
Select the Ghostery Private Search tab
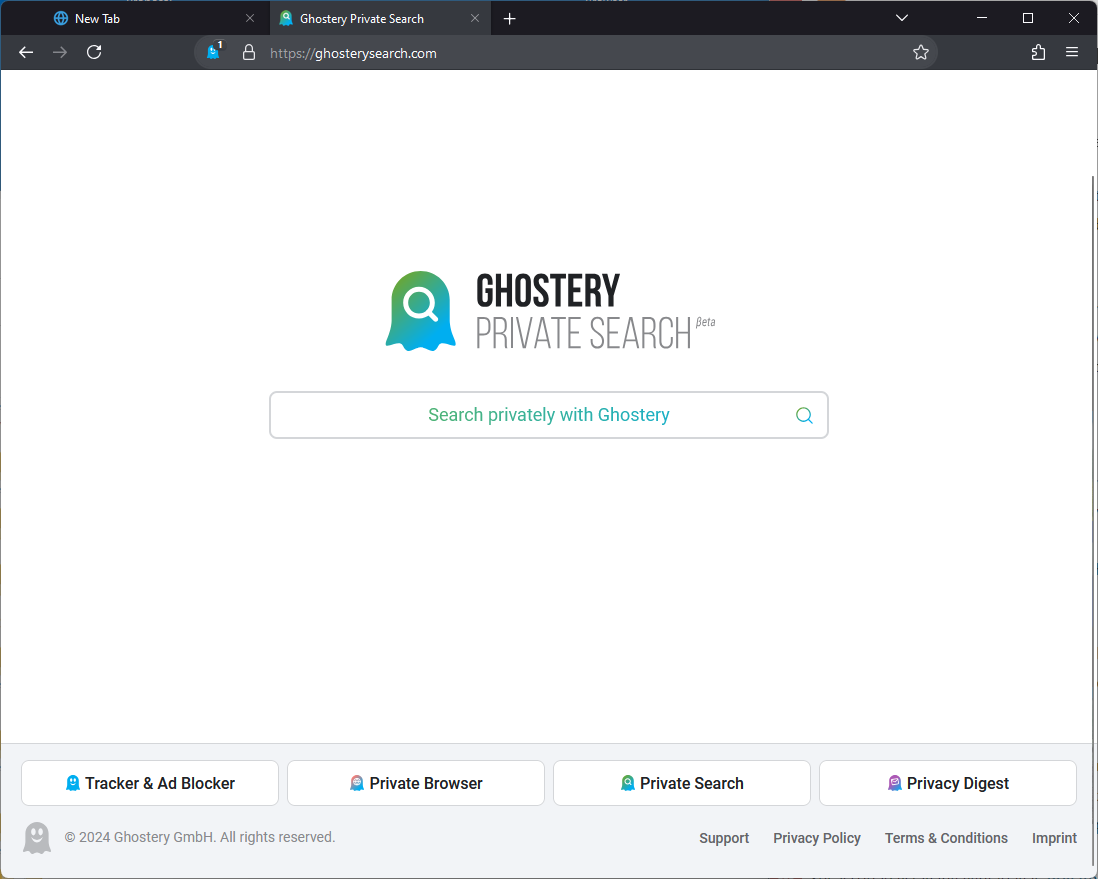pos(362,18)
